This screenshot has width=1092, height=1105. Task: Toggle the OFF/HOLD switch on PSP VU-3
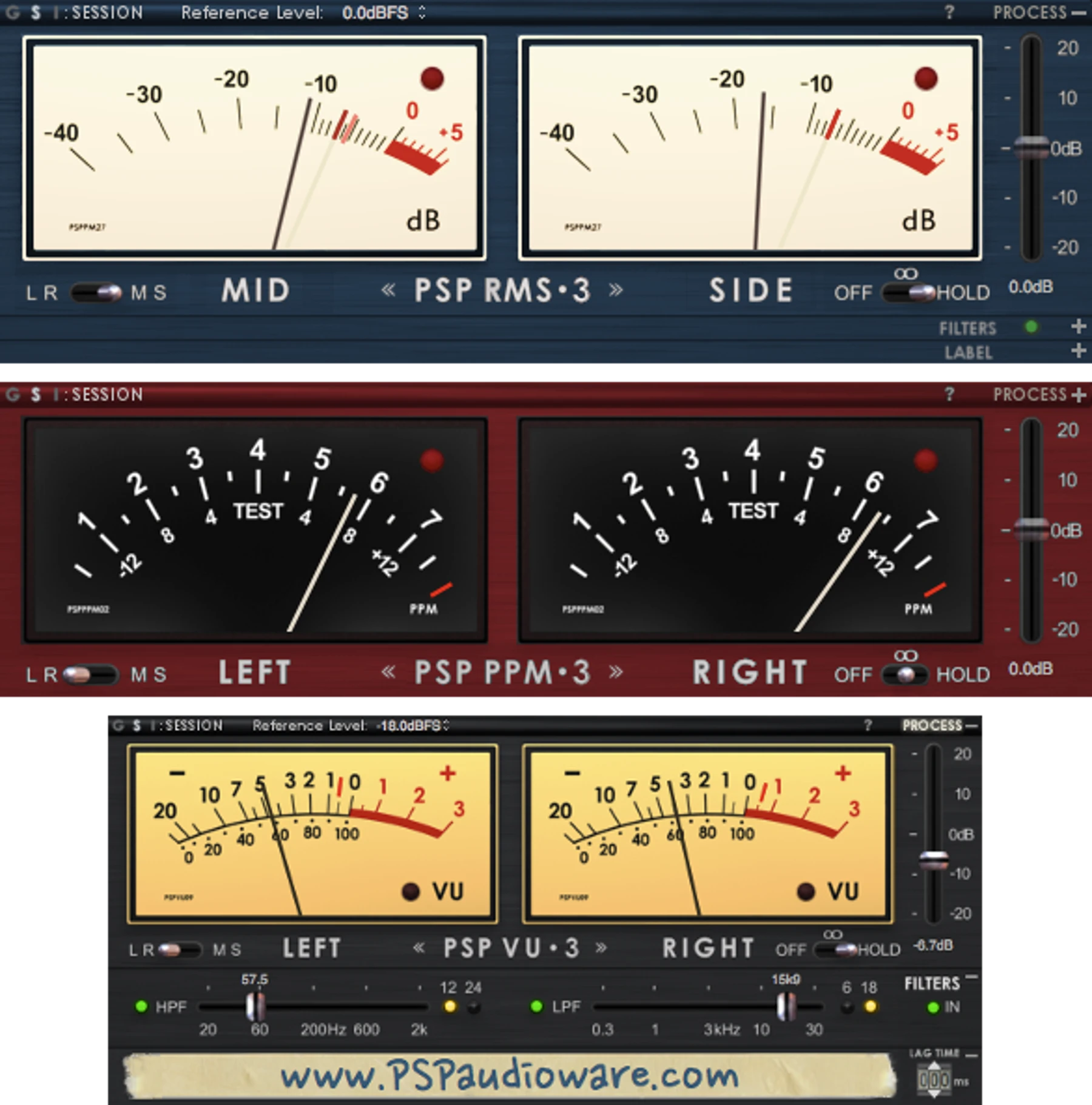point(836,950)
